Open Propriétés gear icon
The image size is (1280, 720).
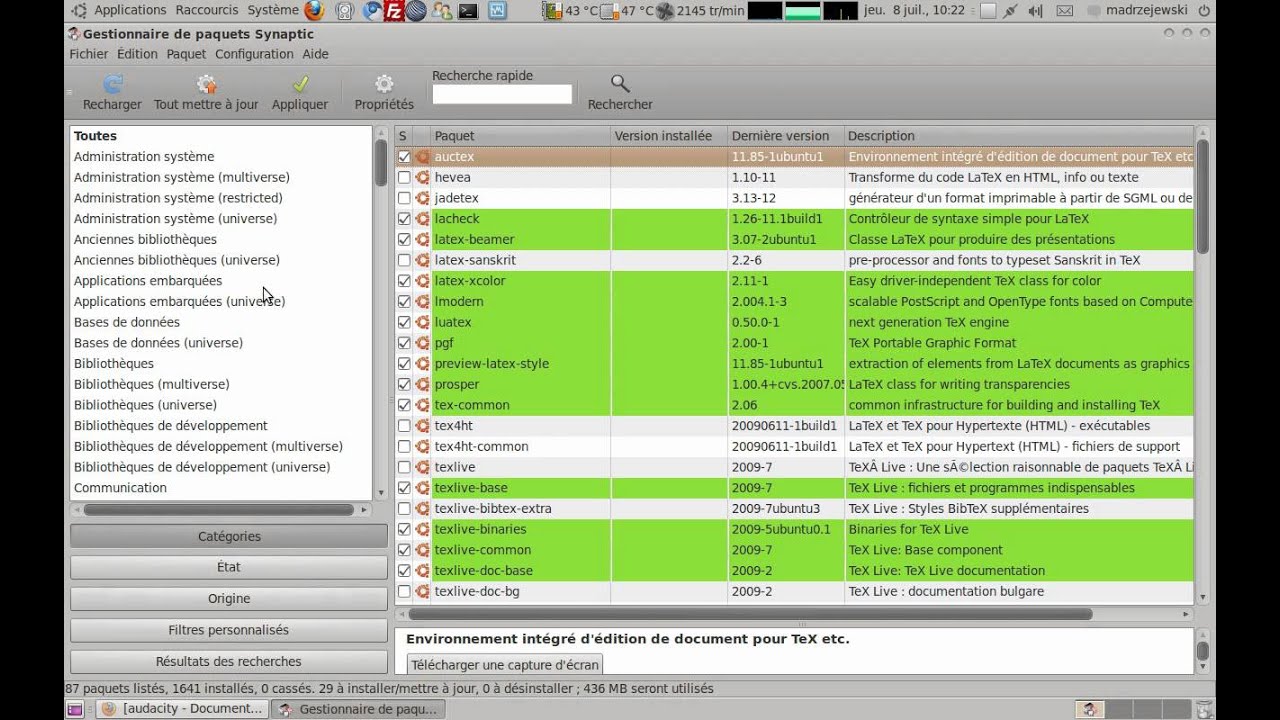[x=384, y=84]
